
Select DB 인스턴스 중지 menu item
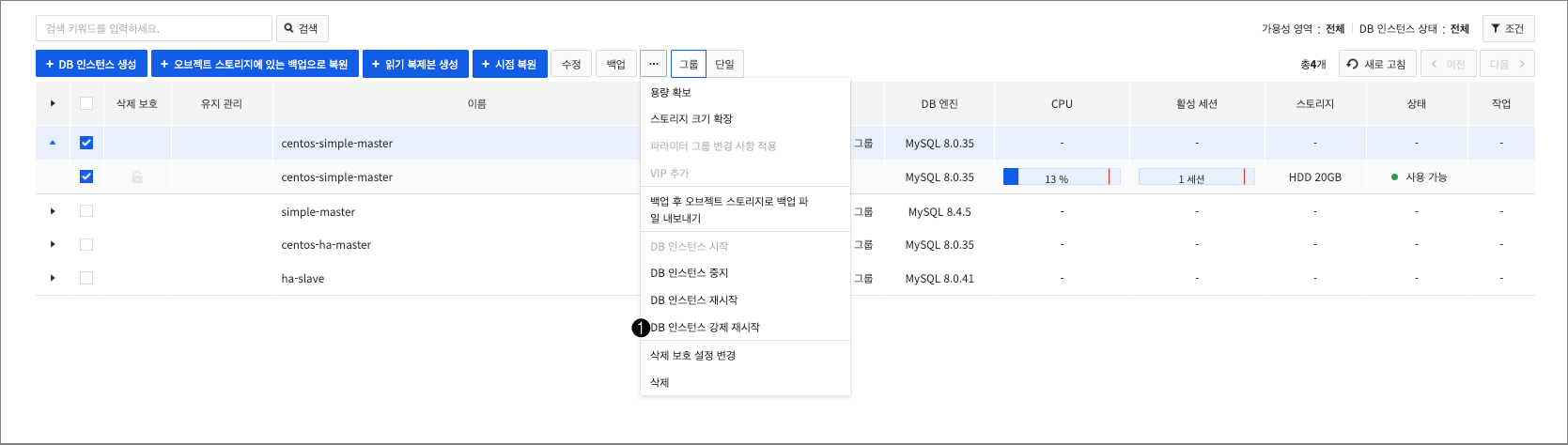[745, 273]
